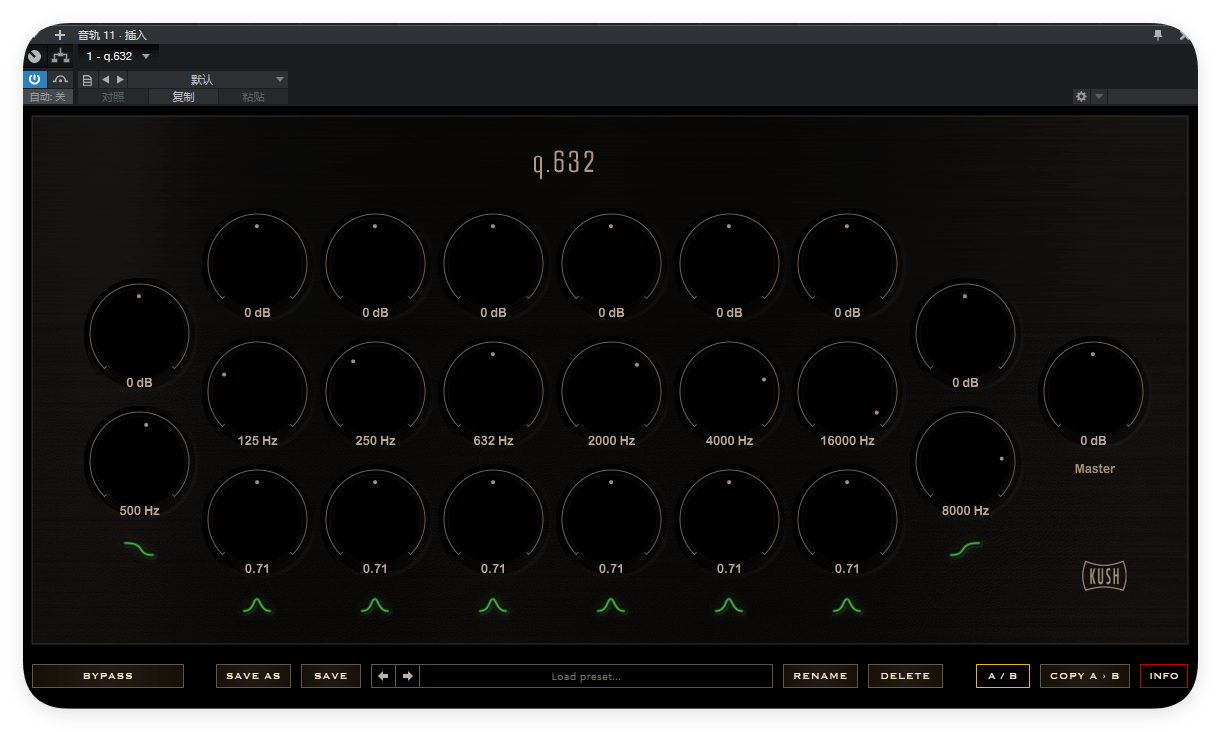The width and height of the screenshot is (1221, 732).
Task: Click the 125 Hz frequency knob
Action: [x=257, y=390]
